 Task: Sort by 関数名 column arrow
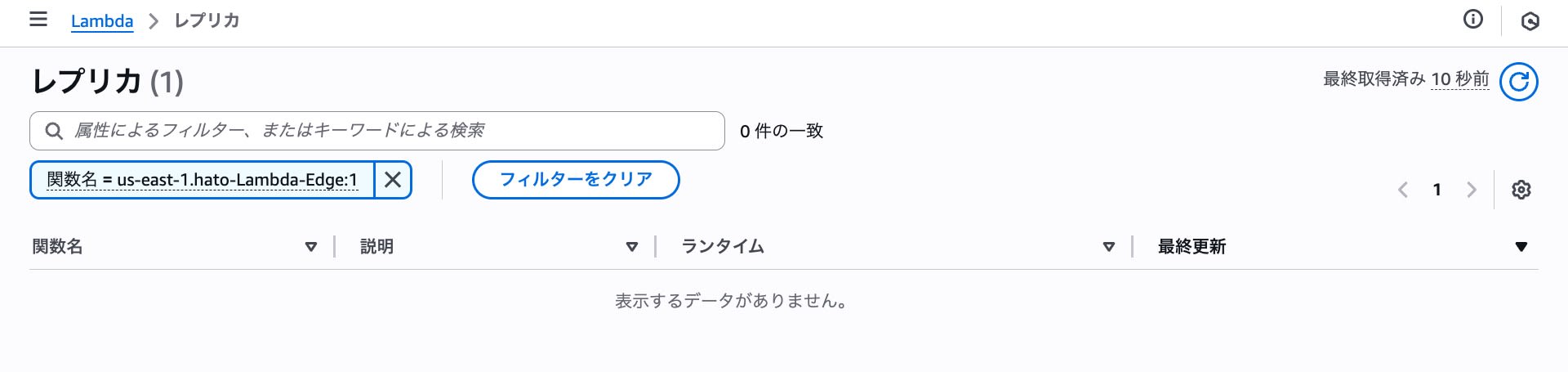(x=310, y=247)
